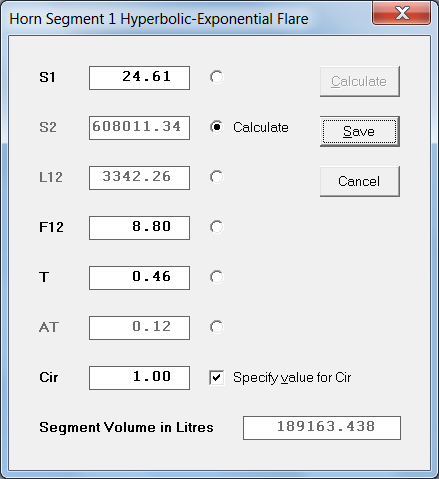Select the F12 radio button
This screenshot has width=439, height=479.
[217, 227]
